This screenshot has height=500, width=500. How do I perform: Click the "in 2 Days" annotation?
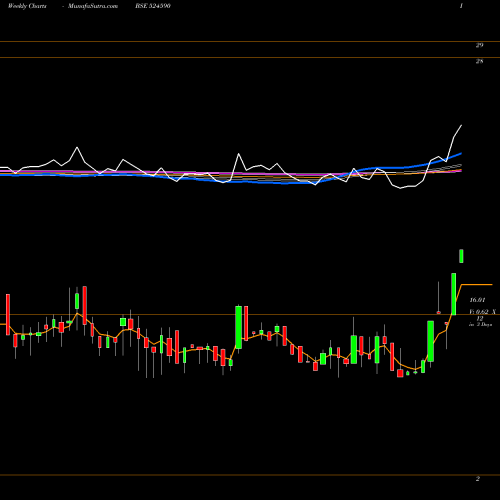480,324
